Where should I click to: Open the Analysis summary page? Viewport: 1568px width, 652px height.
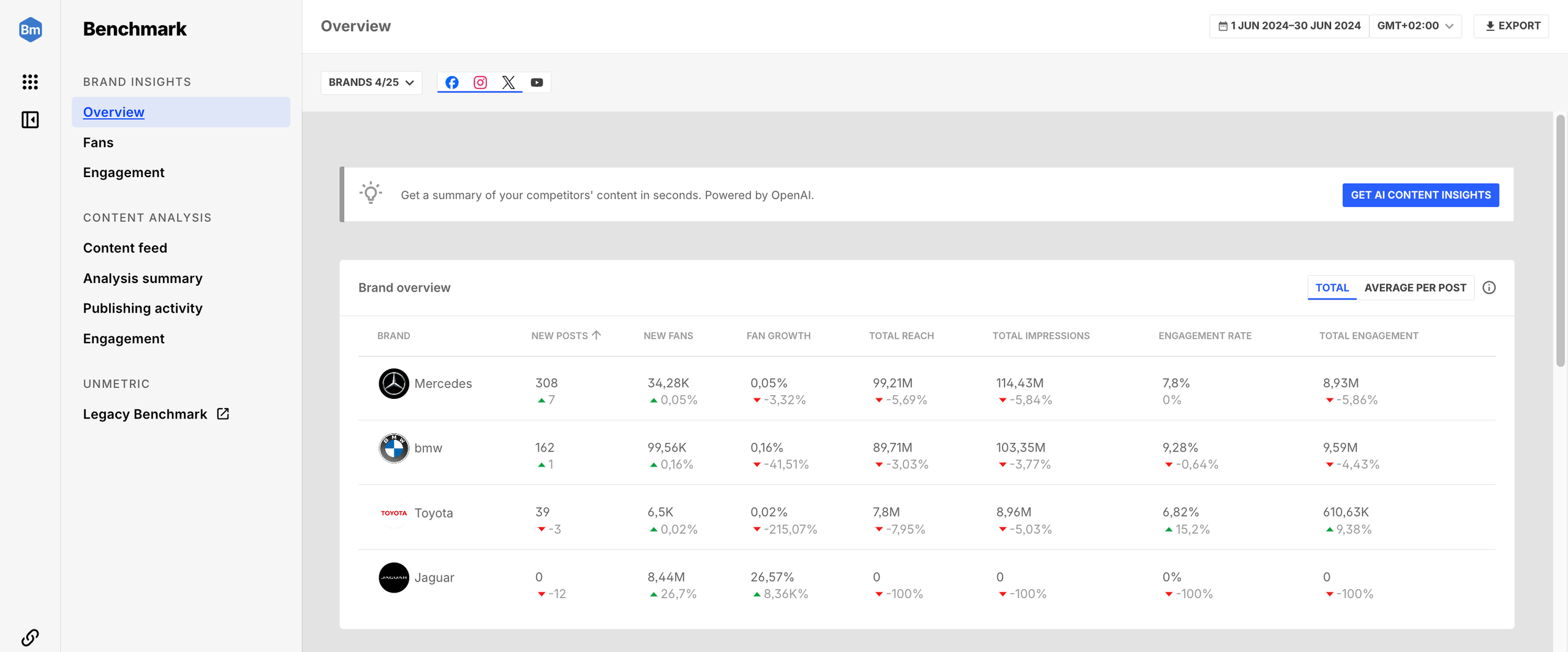point(143,278)
